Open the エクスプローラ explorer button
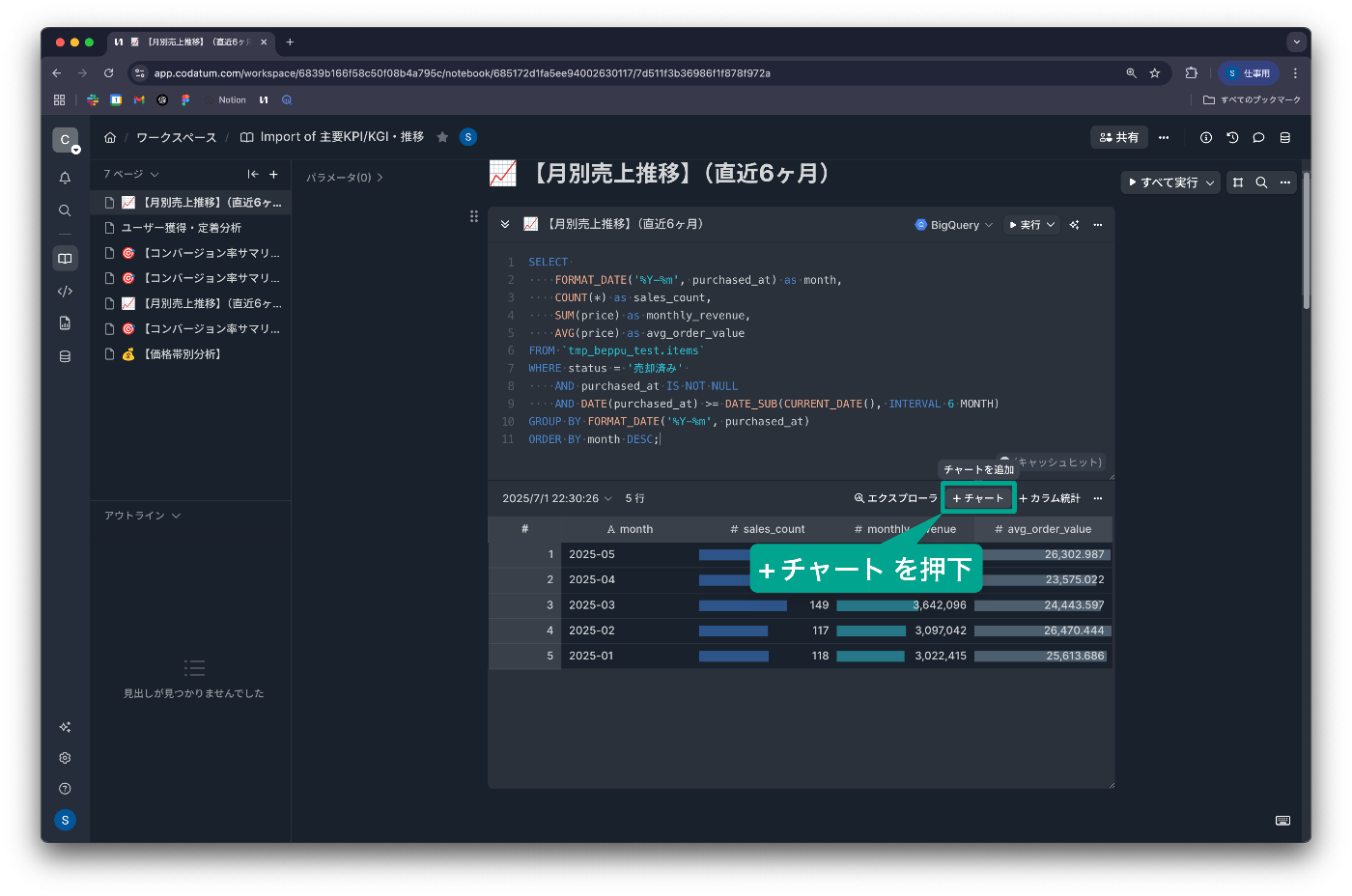The width and height of the screenshot is (1352, 896). 895,498
